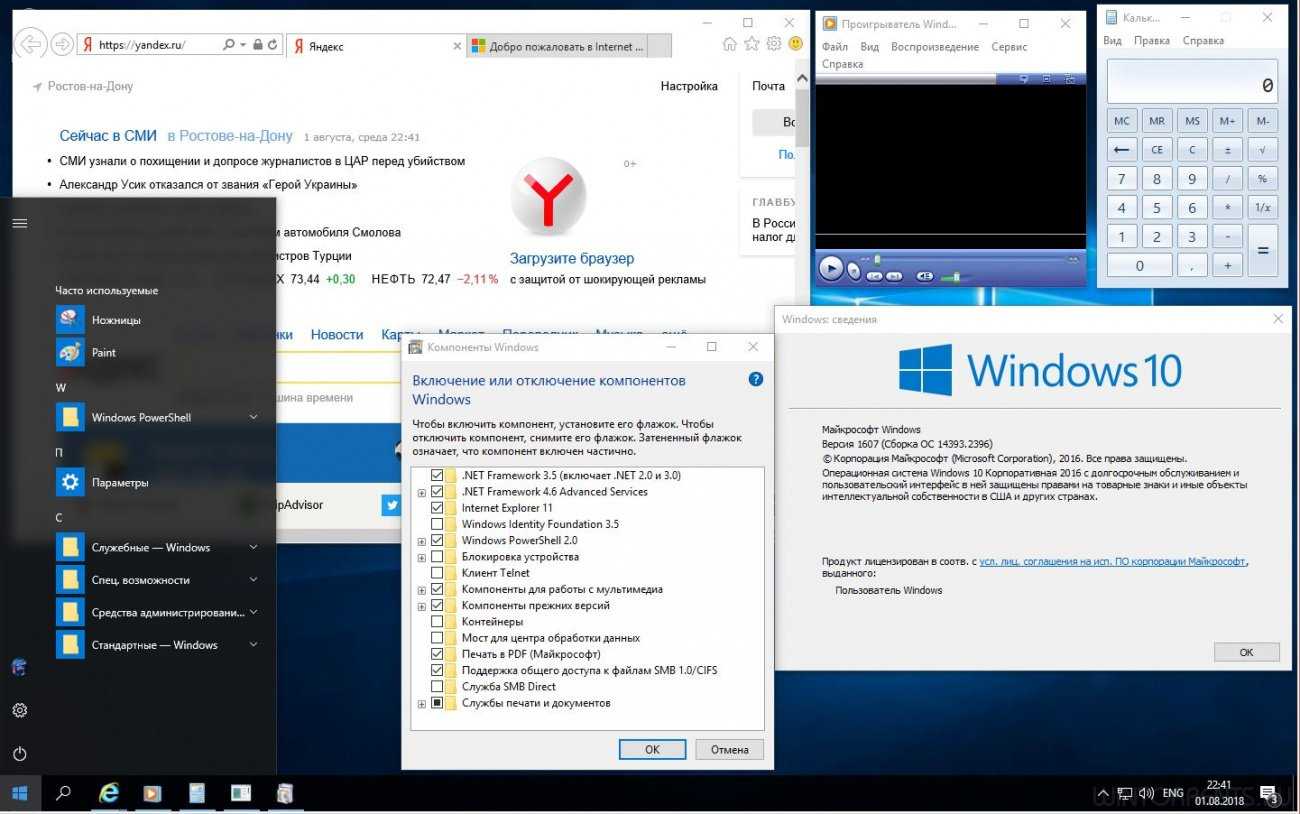Image resolution: width=1300 pixels, height=814 pixels.
Task: Click the backspace arrow key in Calculator
Action: (1122, 150)
